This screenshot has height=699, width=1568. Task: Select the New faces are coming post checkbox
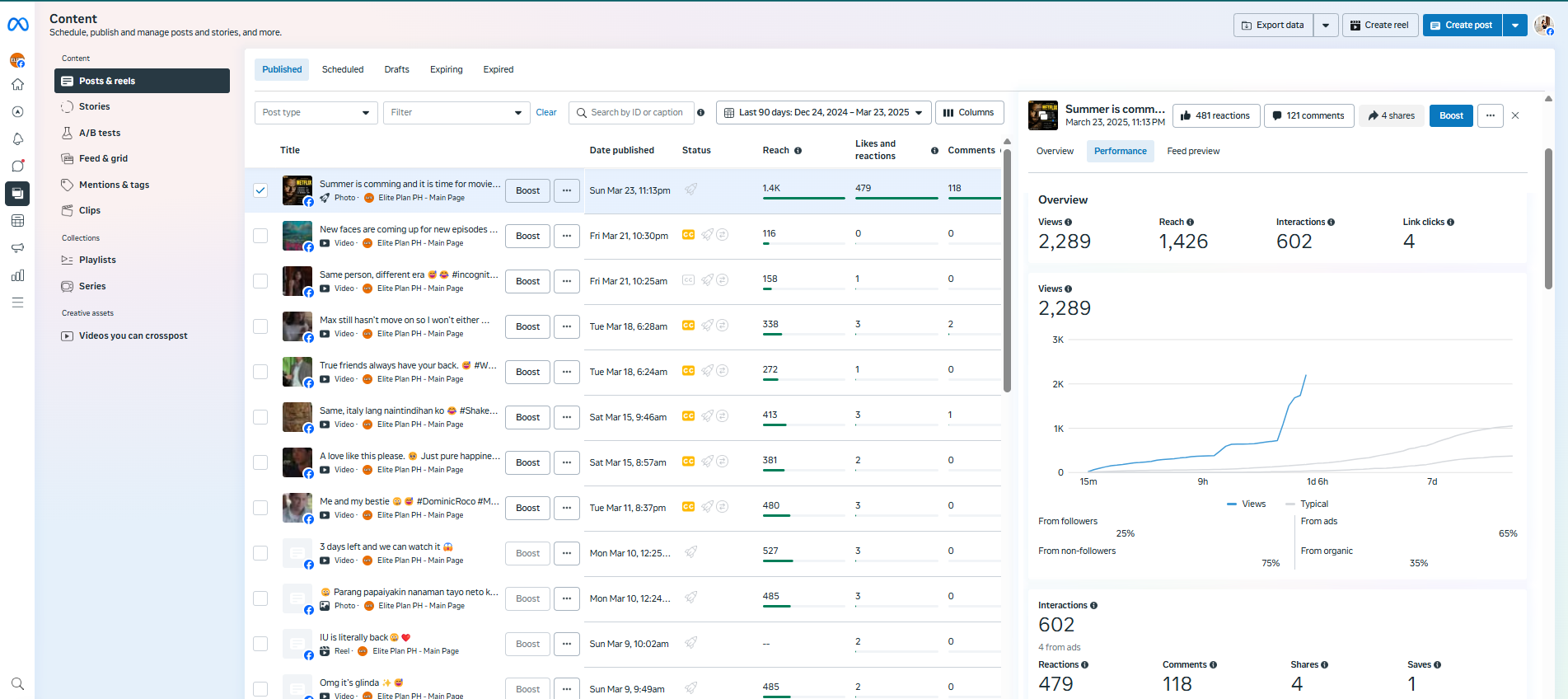pos(260,236)
